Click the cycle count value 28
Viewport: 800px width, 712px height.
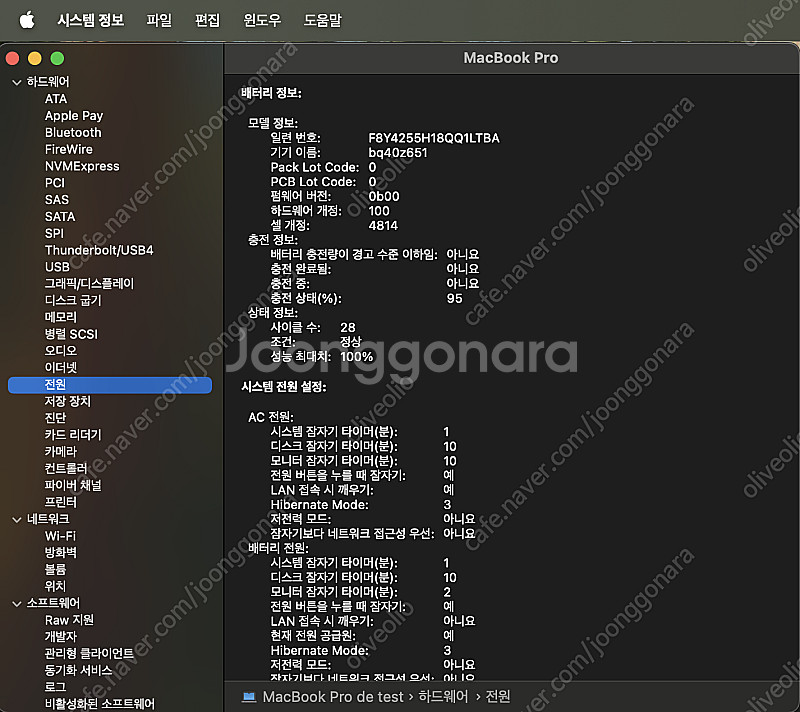[x=348, y=327]
